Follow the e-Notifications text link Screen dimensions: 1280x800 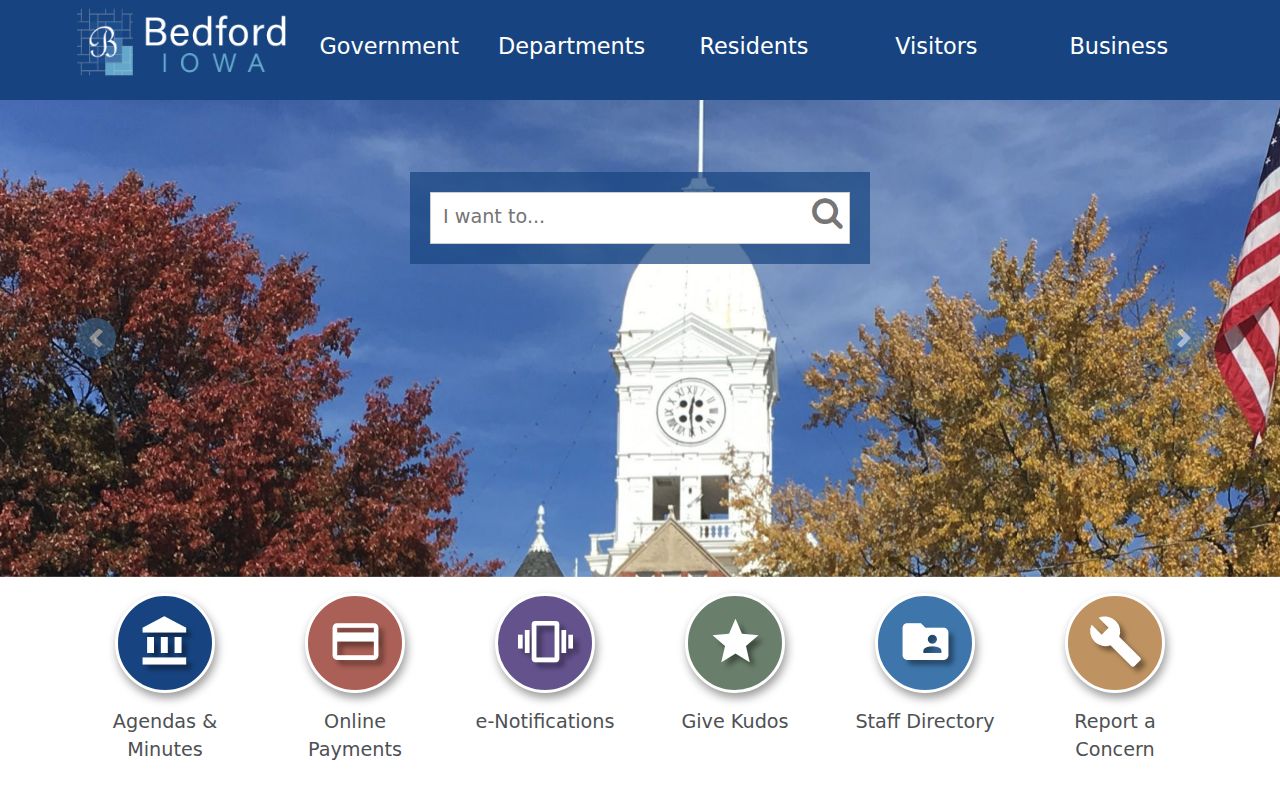(545, 721)
